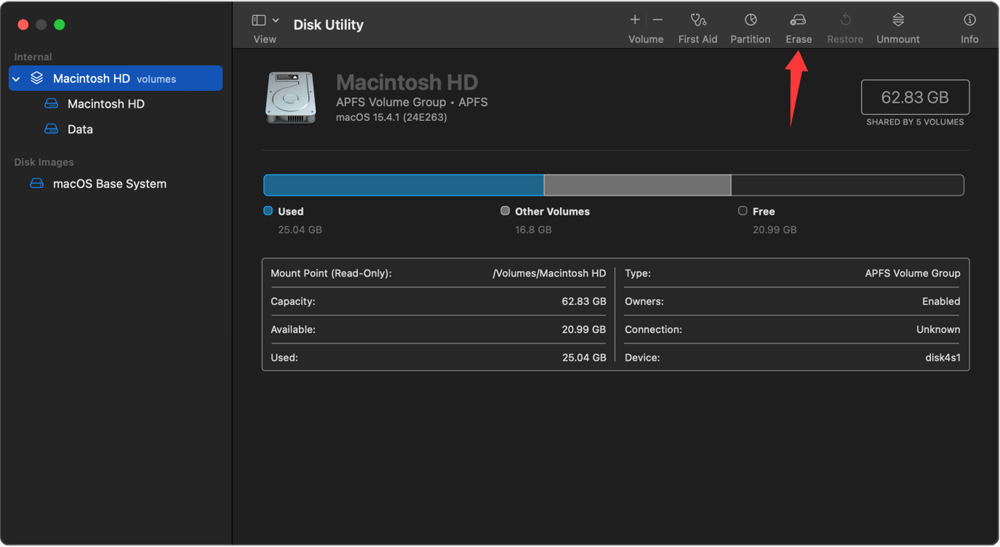Open the Partition pie-chart icon
Image resolution: width=1000 pixels, height=547 pixels.
pyautogui.click(x=751, y=20)
